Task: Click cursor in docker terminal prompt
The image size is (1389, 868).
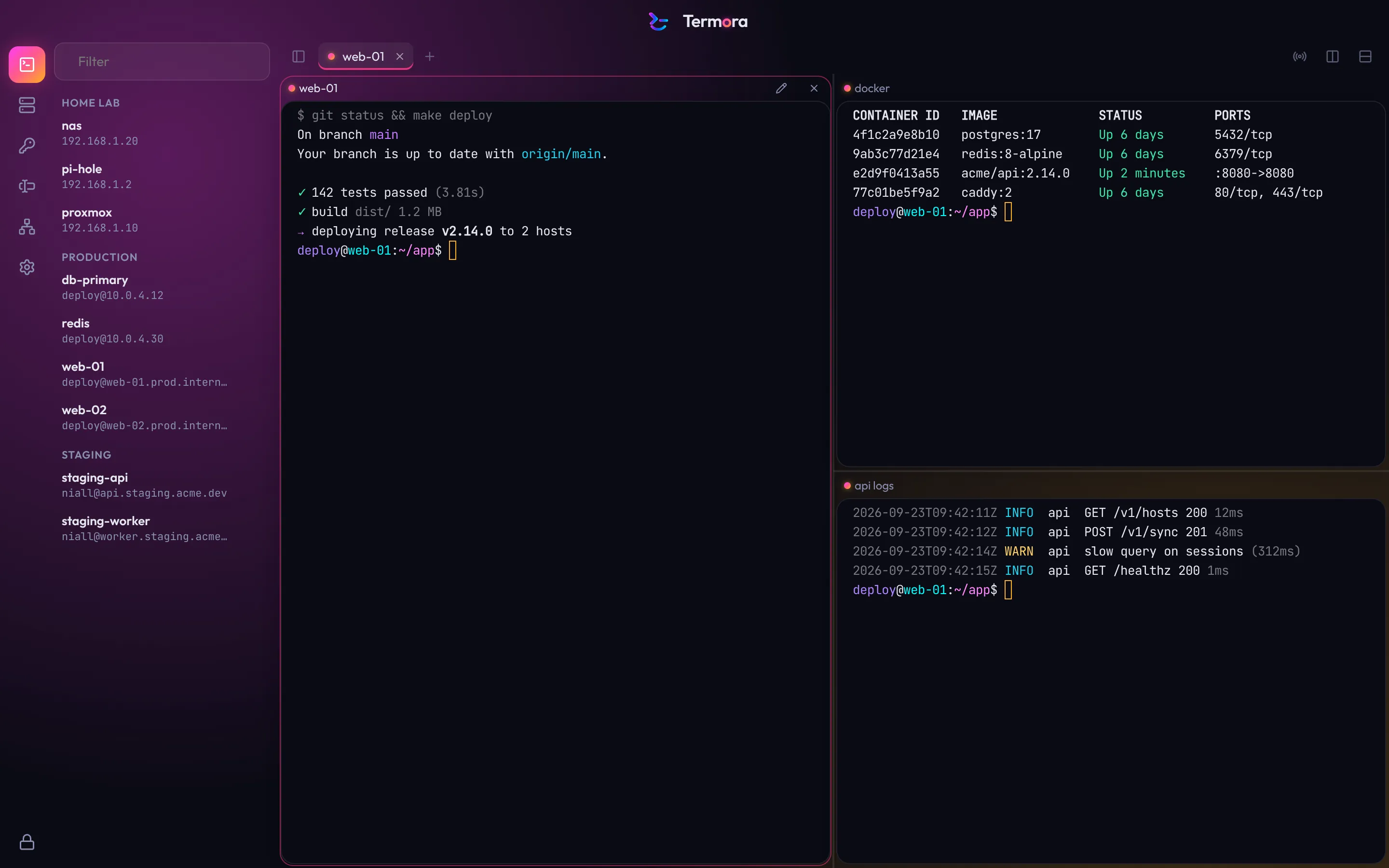Action: tap(1008, 212)
